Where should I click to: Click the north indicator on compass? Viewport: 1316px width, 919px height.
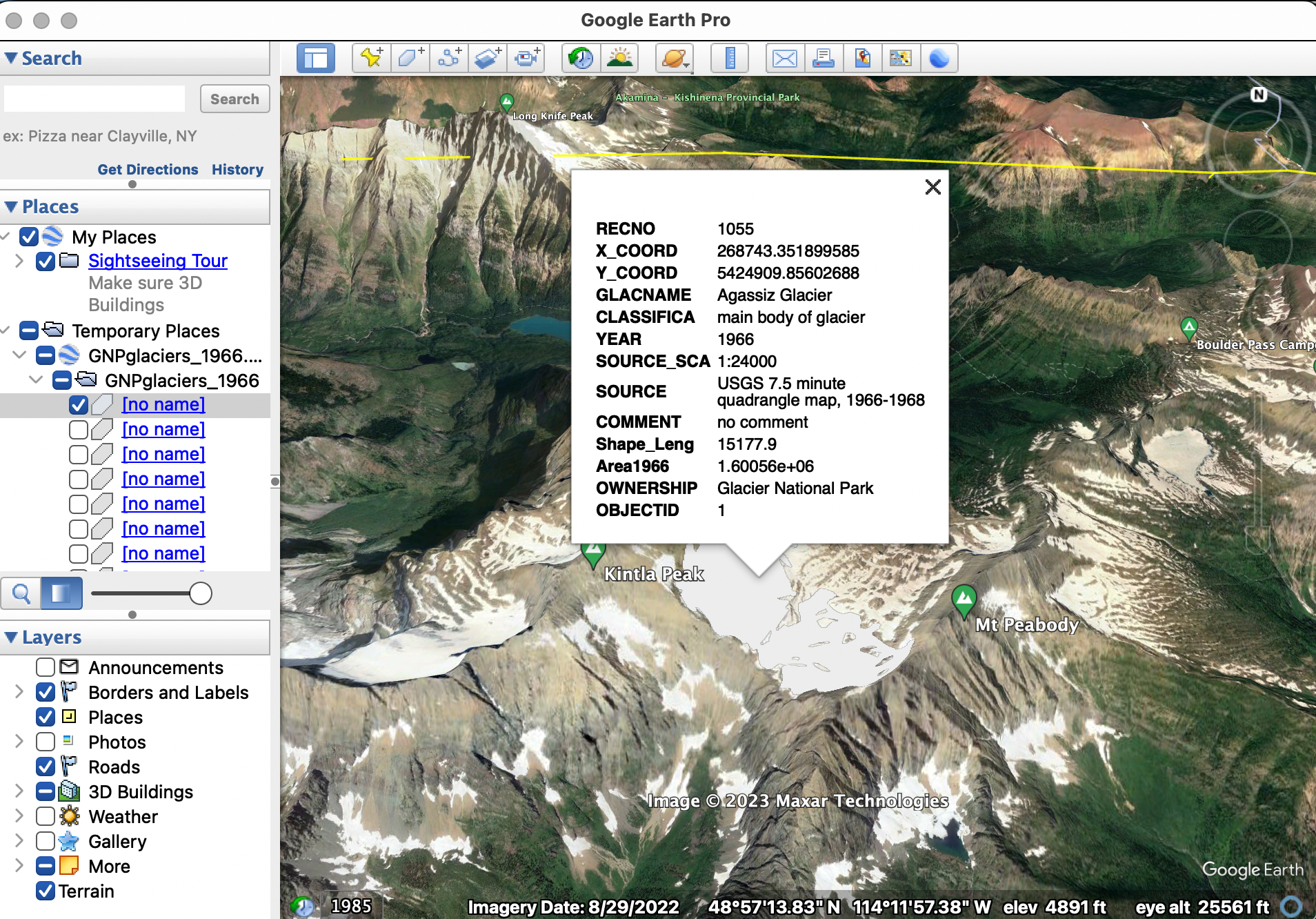pos(1259,95)
